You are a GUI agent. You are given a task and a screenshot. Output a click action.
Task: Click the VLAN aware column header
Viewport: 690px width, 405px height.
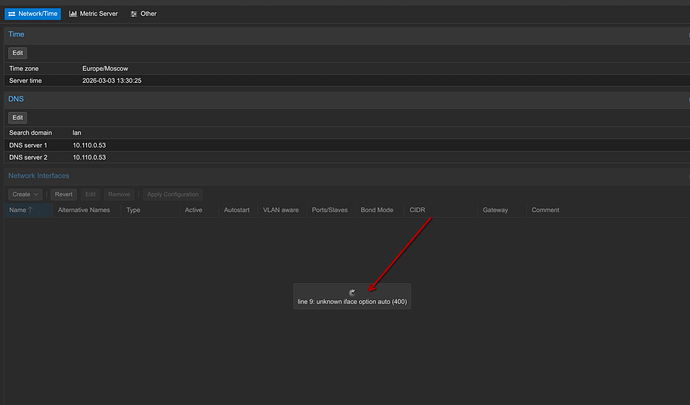pos(281,210)
